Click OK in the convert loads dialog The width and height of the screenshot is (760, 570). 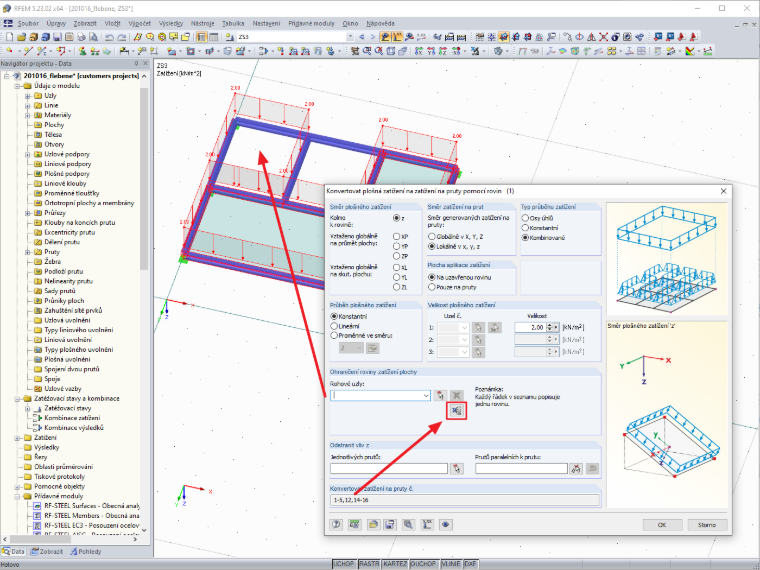[662, 525]
